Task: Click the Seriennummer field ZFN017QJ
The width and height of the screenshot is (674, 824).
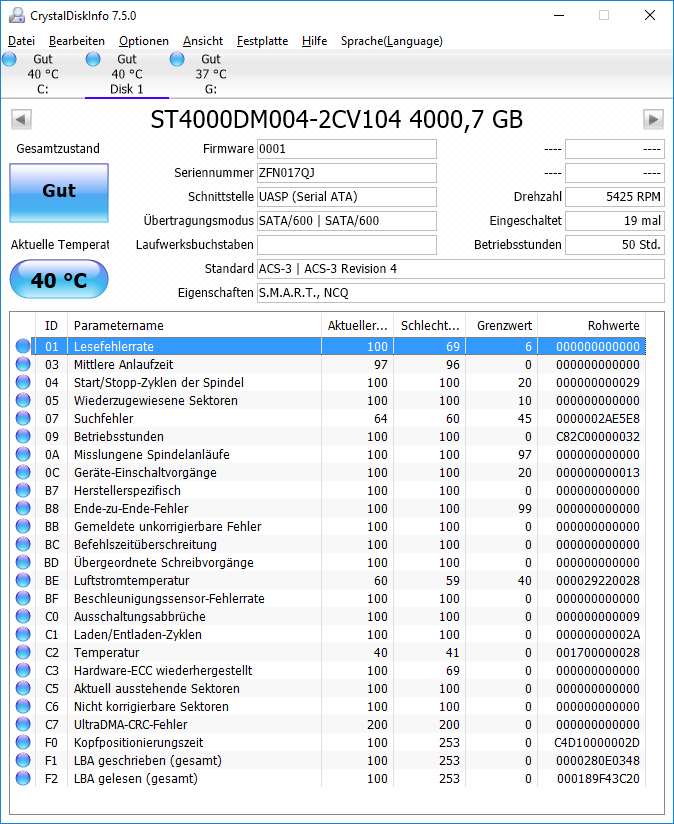Action: click(x=347, y=173)
